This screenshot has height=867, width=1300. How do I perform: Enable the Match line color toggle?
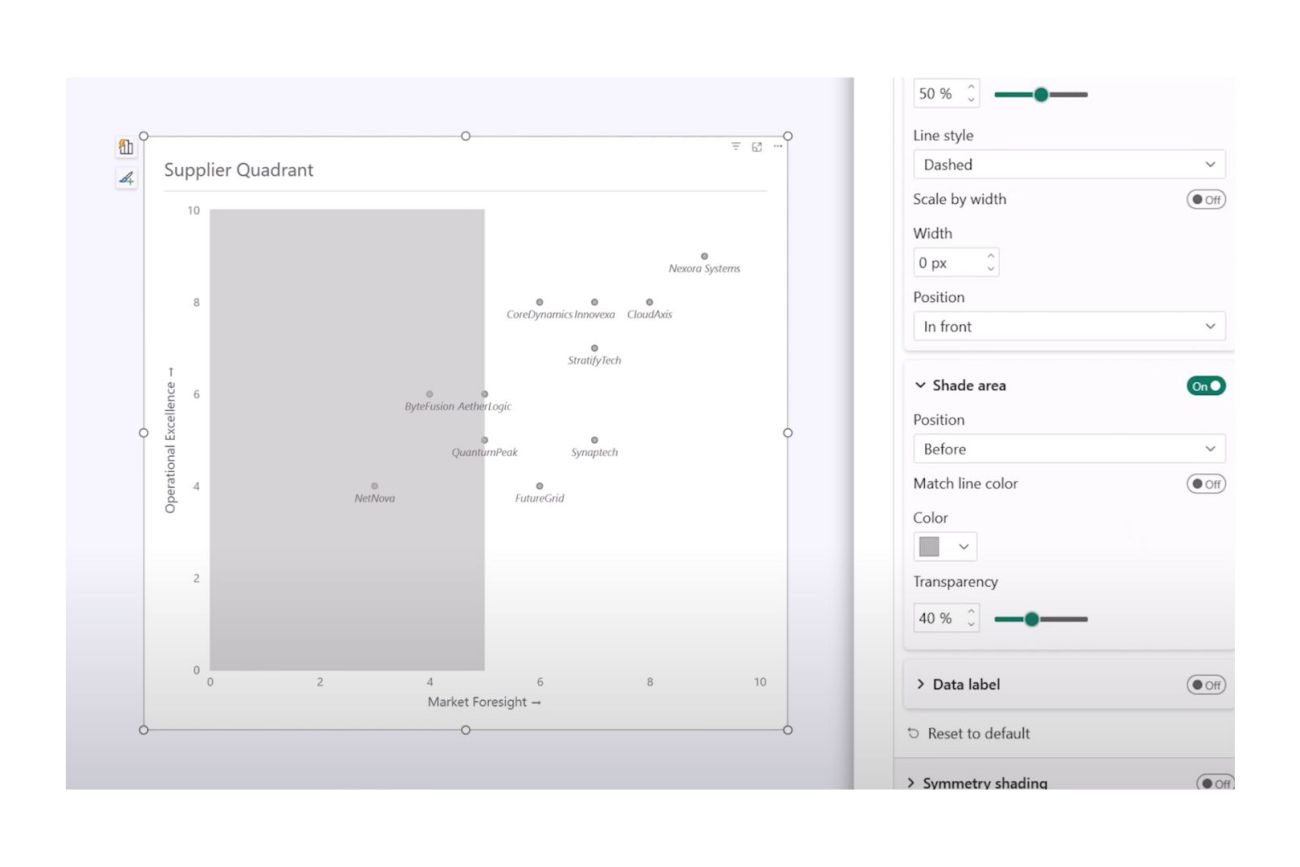click(1206, 484)
